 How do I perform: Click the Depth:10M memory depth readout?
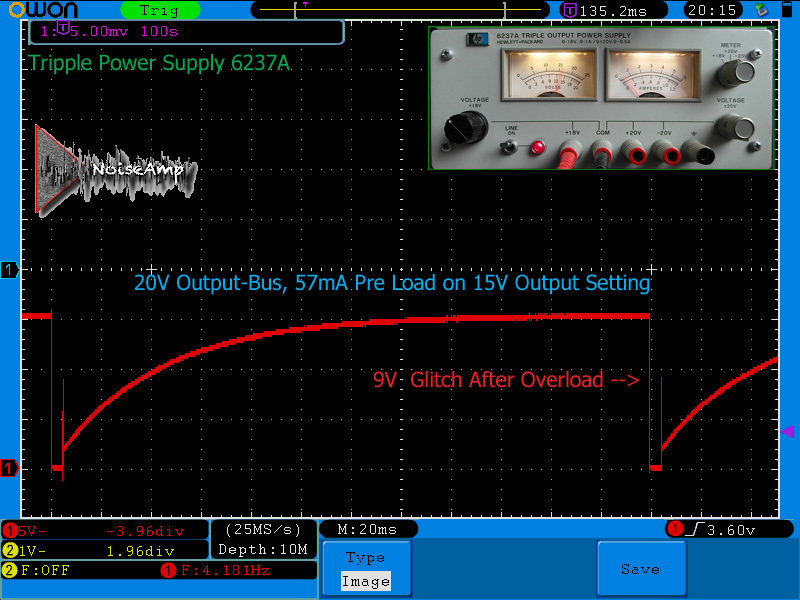click(263, 549)
